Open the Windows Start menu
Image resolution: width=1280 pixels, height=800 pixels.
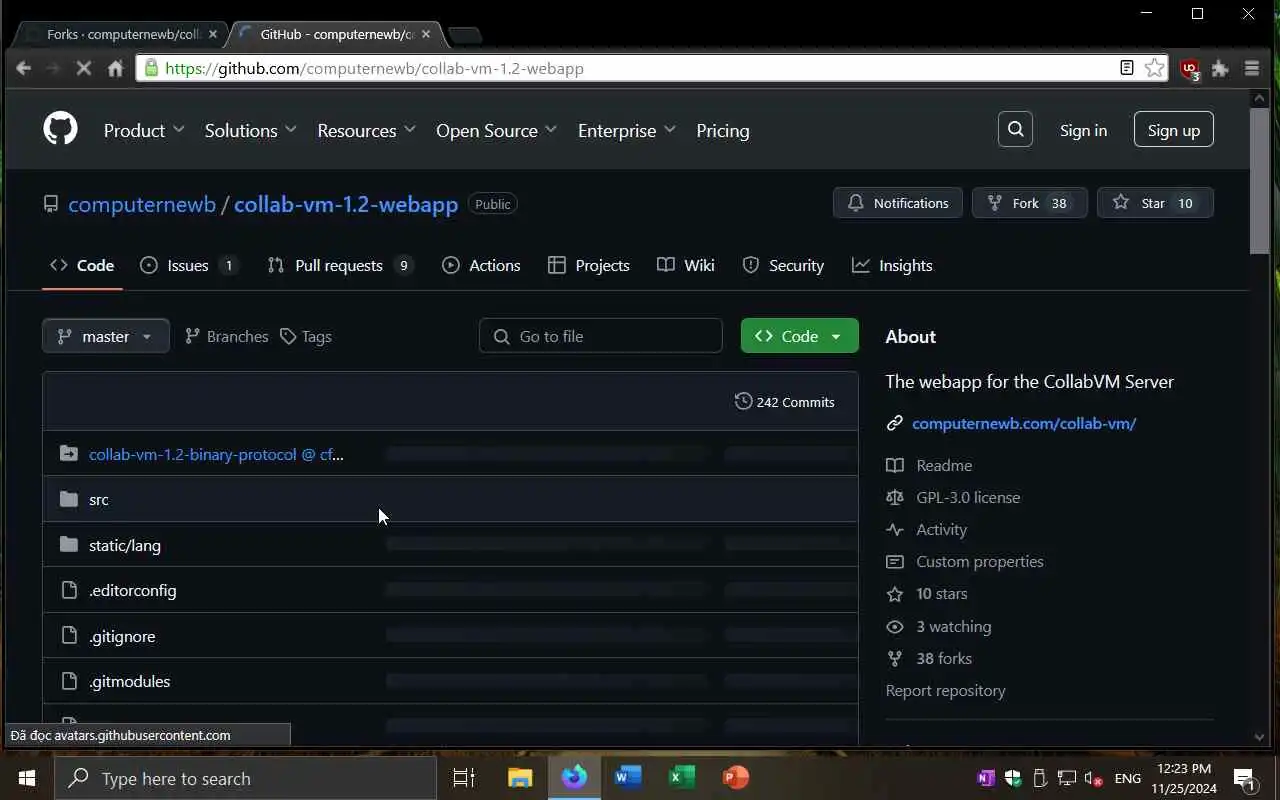(27, 778)
